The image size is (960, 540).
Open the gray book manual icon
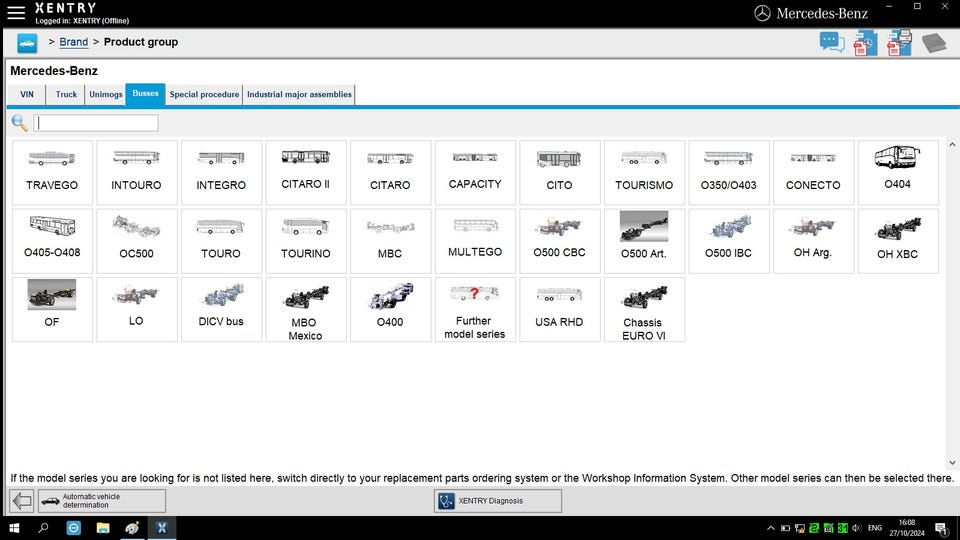(x=934, y=43)
